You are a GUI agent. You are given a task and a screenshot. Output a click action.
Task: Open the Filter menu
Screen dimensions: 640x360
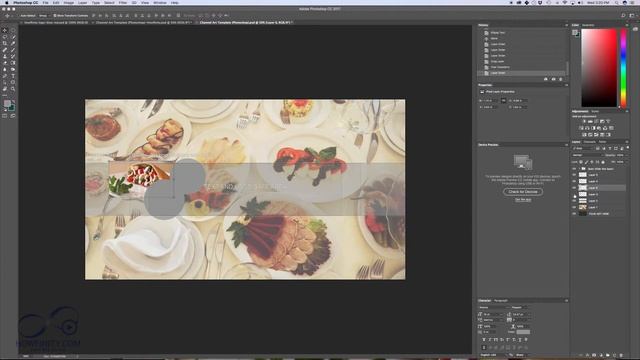(122, 2)
